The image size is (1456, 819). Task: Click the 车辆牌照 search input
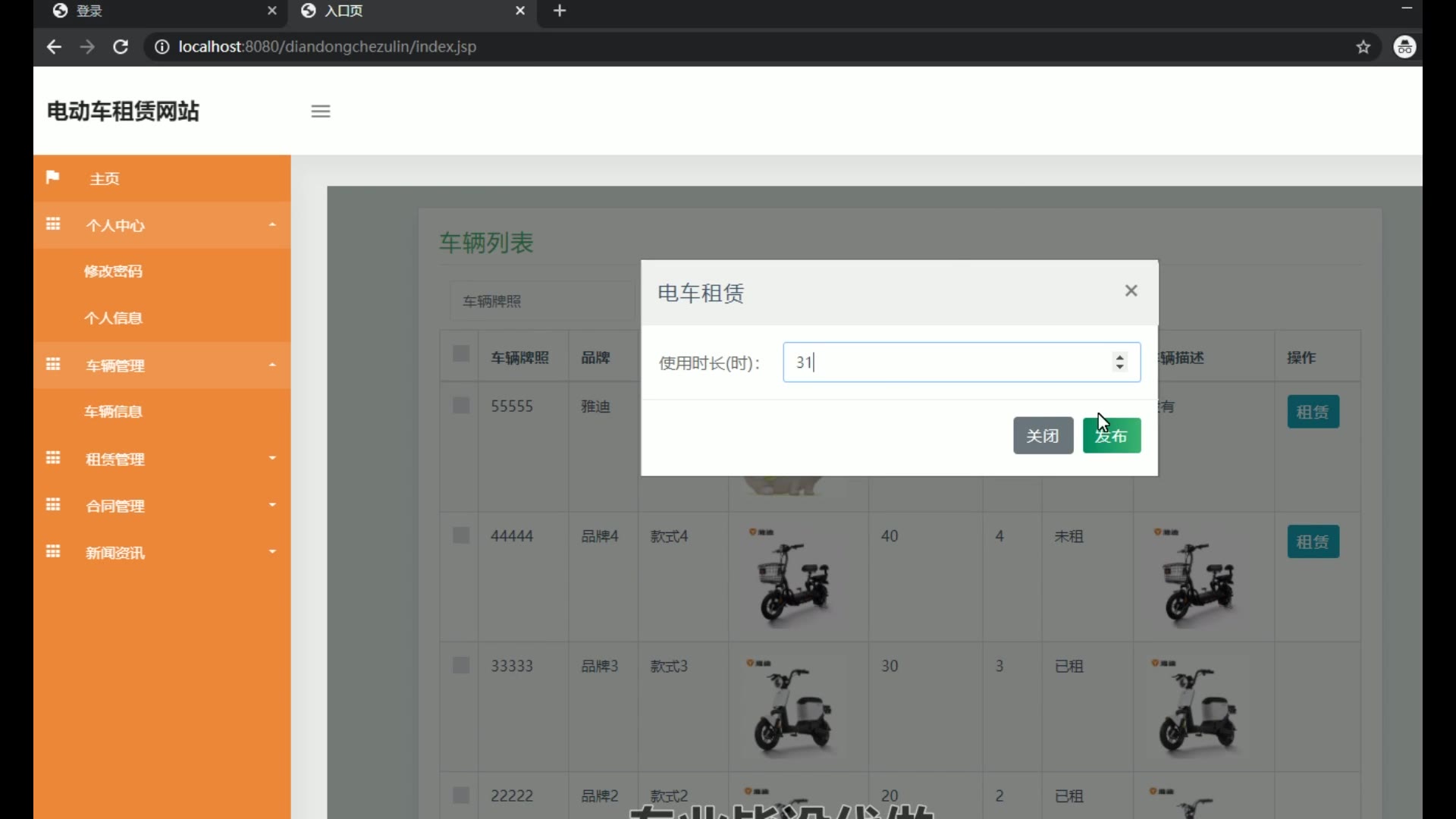542,301
